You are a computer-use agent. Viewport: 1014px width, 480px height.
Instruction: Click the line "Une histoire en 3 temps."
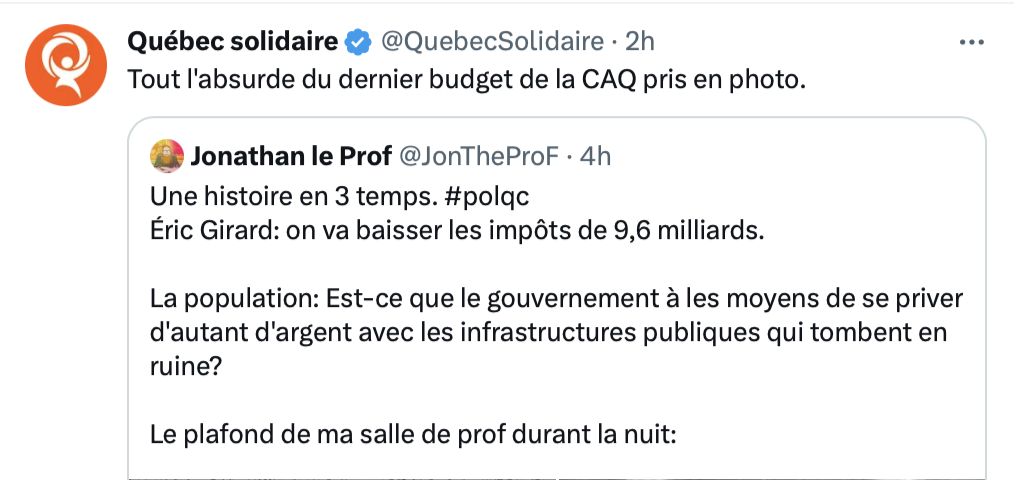tap(294, 197)
